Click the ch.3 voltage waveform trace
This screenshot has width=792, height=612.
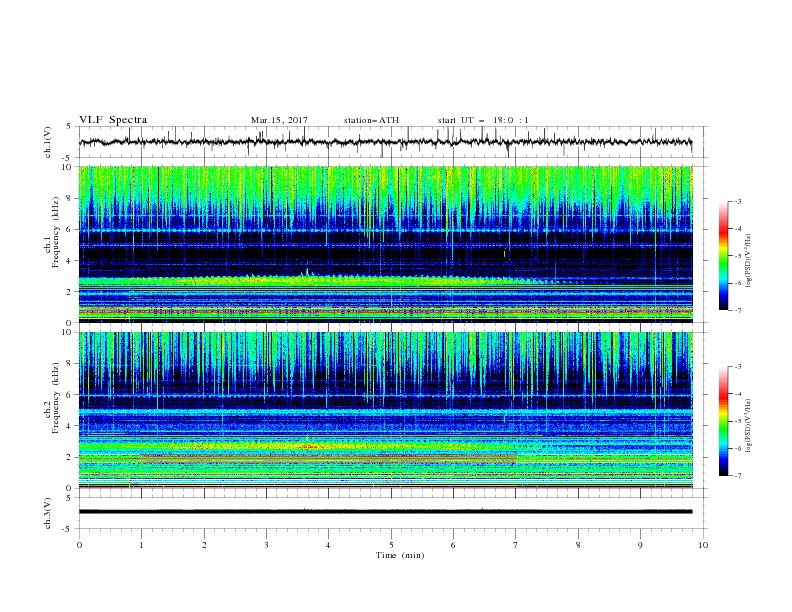(x=385, y=512)
